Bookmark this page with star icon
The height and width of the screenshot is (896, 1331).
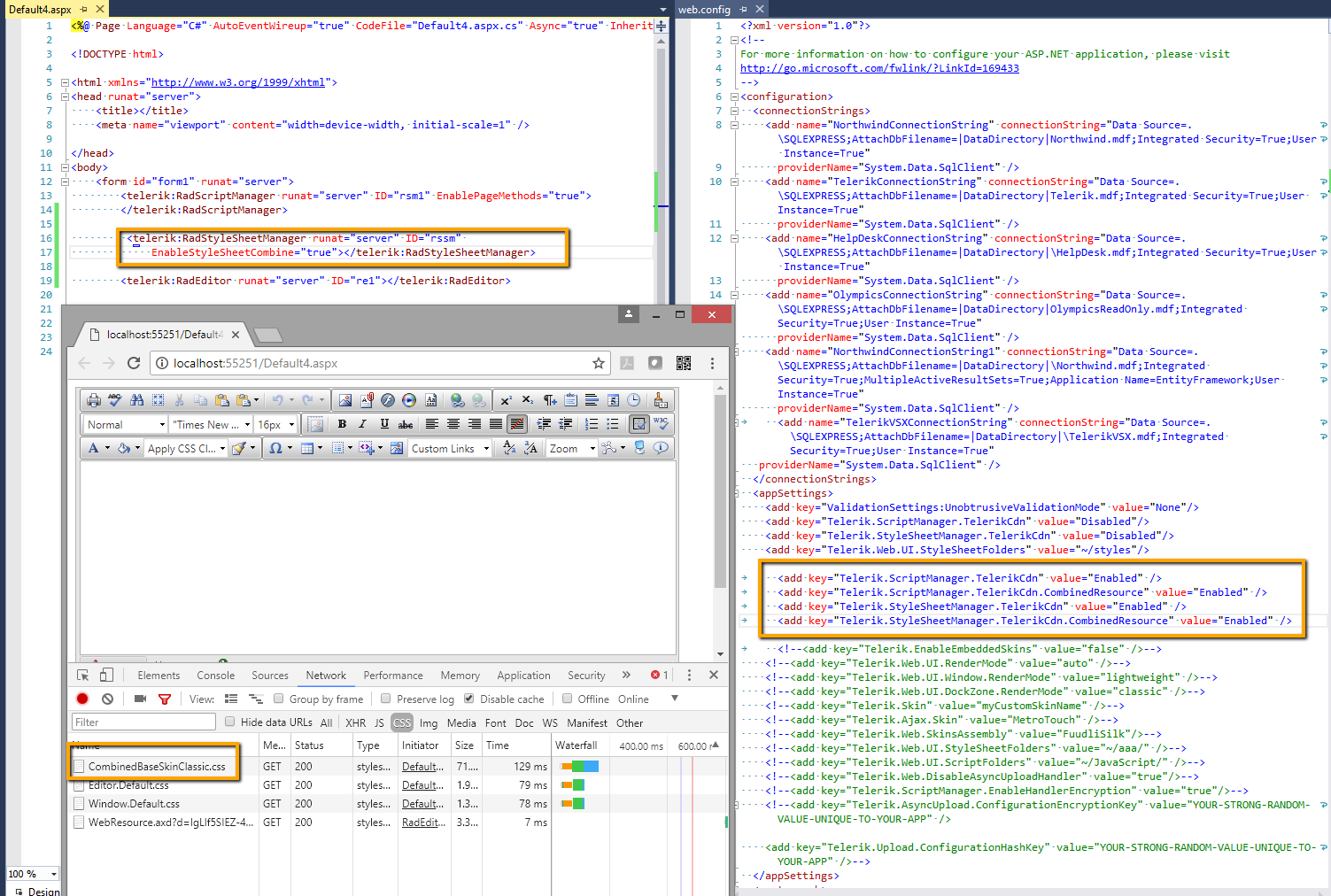599,363
